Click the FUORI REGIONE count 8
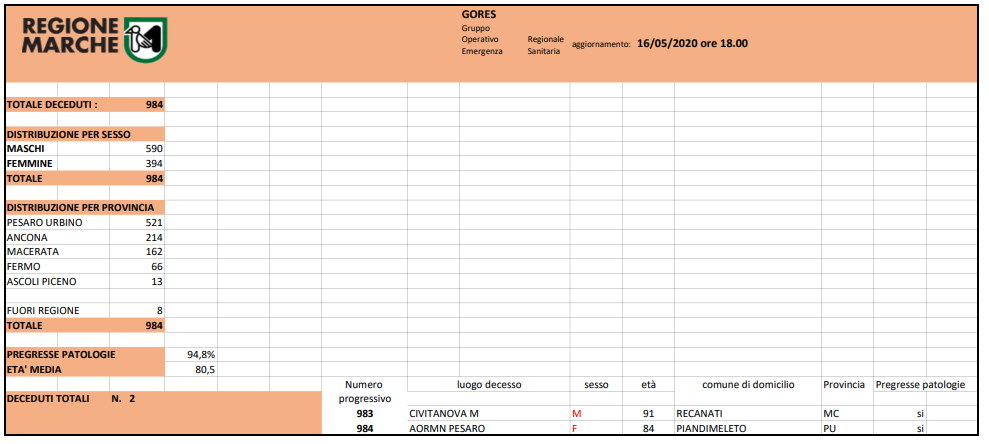The height and width of the screenshot is (444, 989). (160, 311)
